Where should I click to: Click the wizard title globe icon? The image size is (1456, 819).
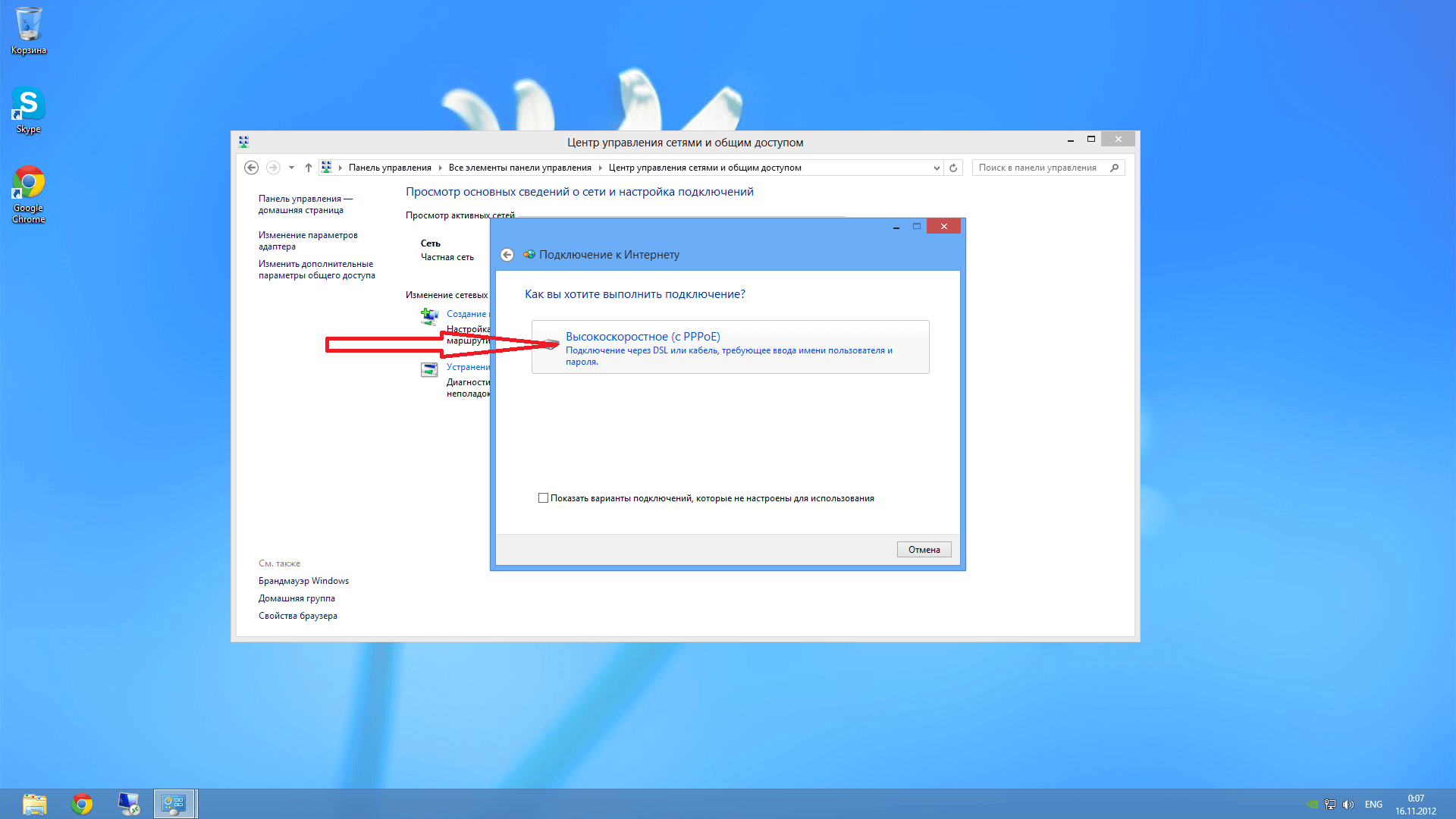pos(529,255)
